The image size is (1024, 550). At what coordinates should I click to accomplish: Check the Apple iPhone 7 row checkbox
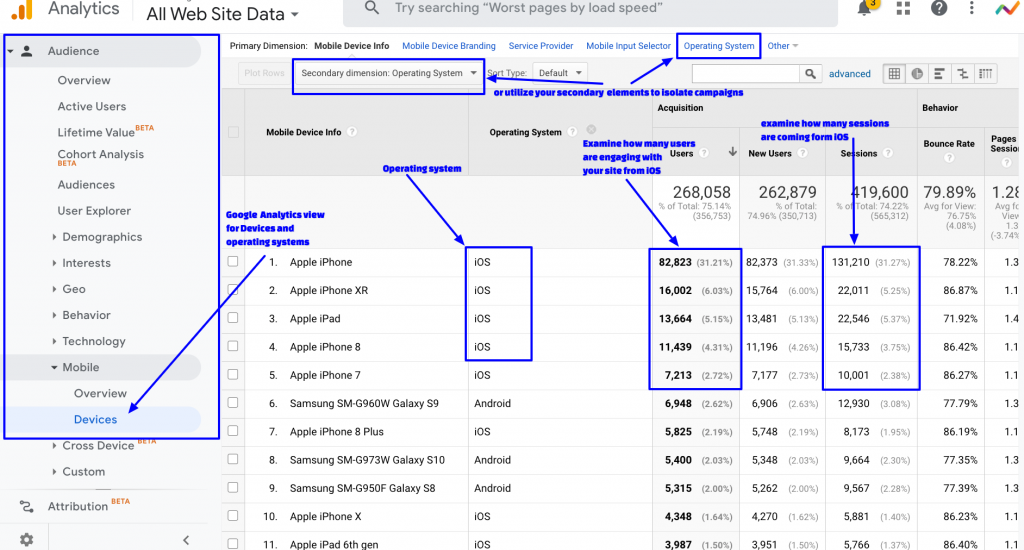pos(233,374)
